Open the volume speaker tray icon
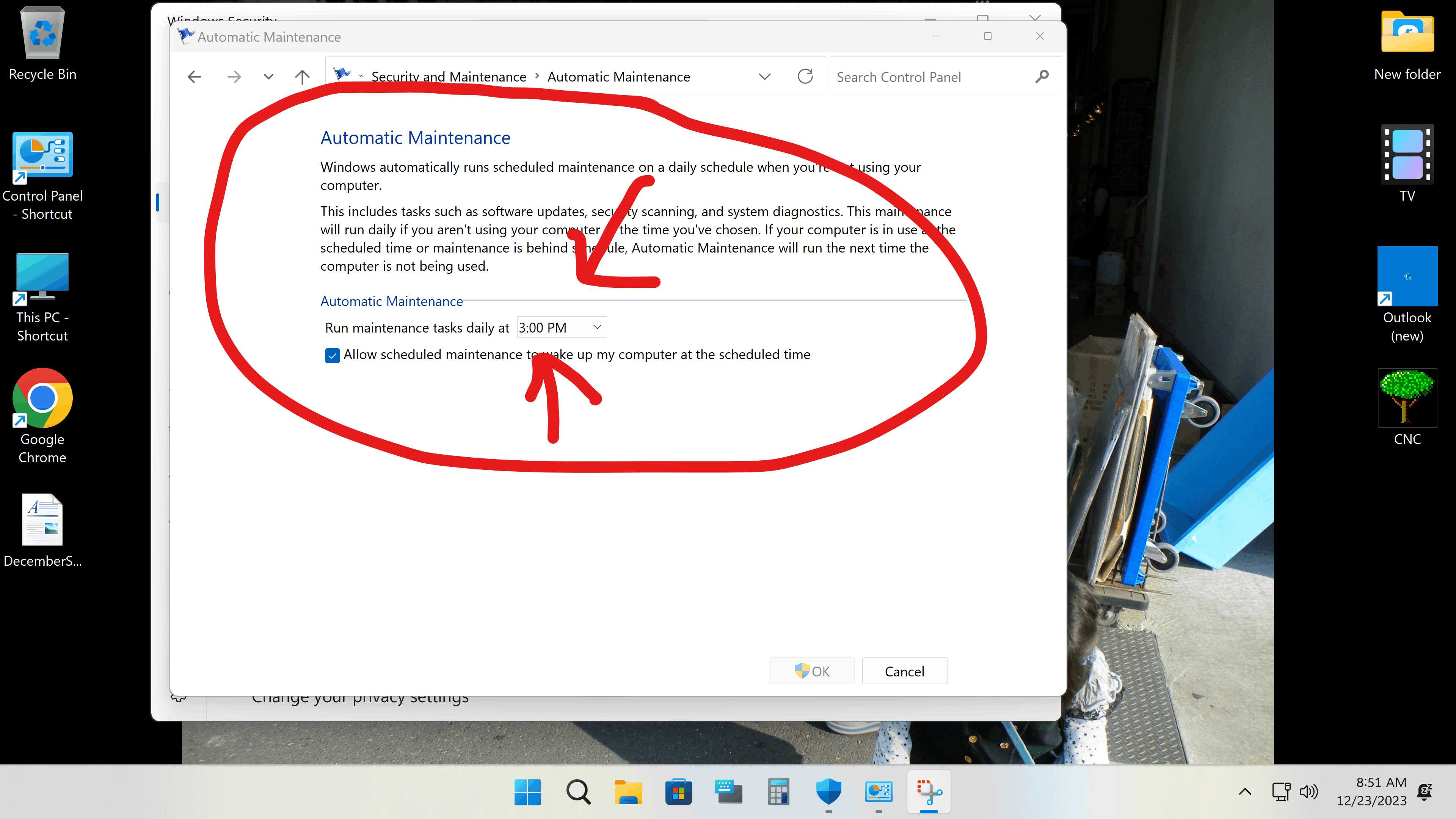The width and height of the screenshot is (1456, 819). pyautogui.click(x=1309, y=792)
